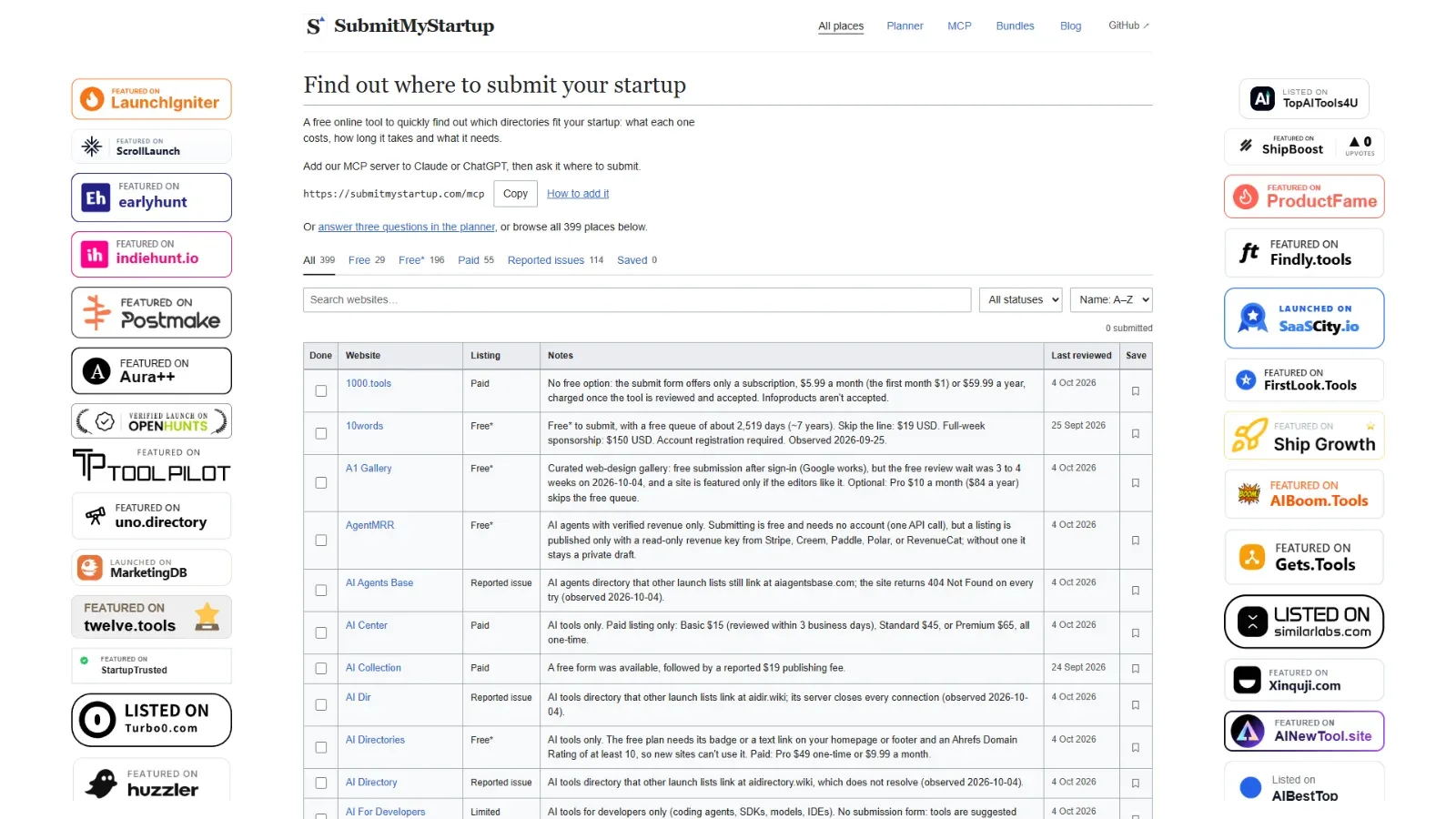
Task: Follow the answer three questions planner link
Action: [x=407, y=227]
